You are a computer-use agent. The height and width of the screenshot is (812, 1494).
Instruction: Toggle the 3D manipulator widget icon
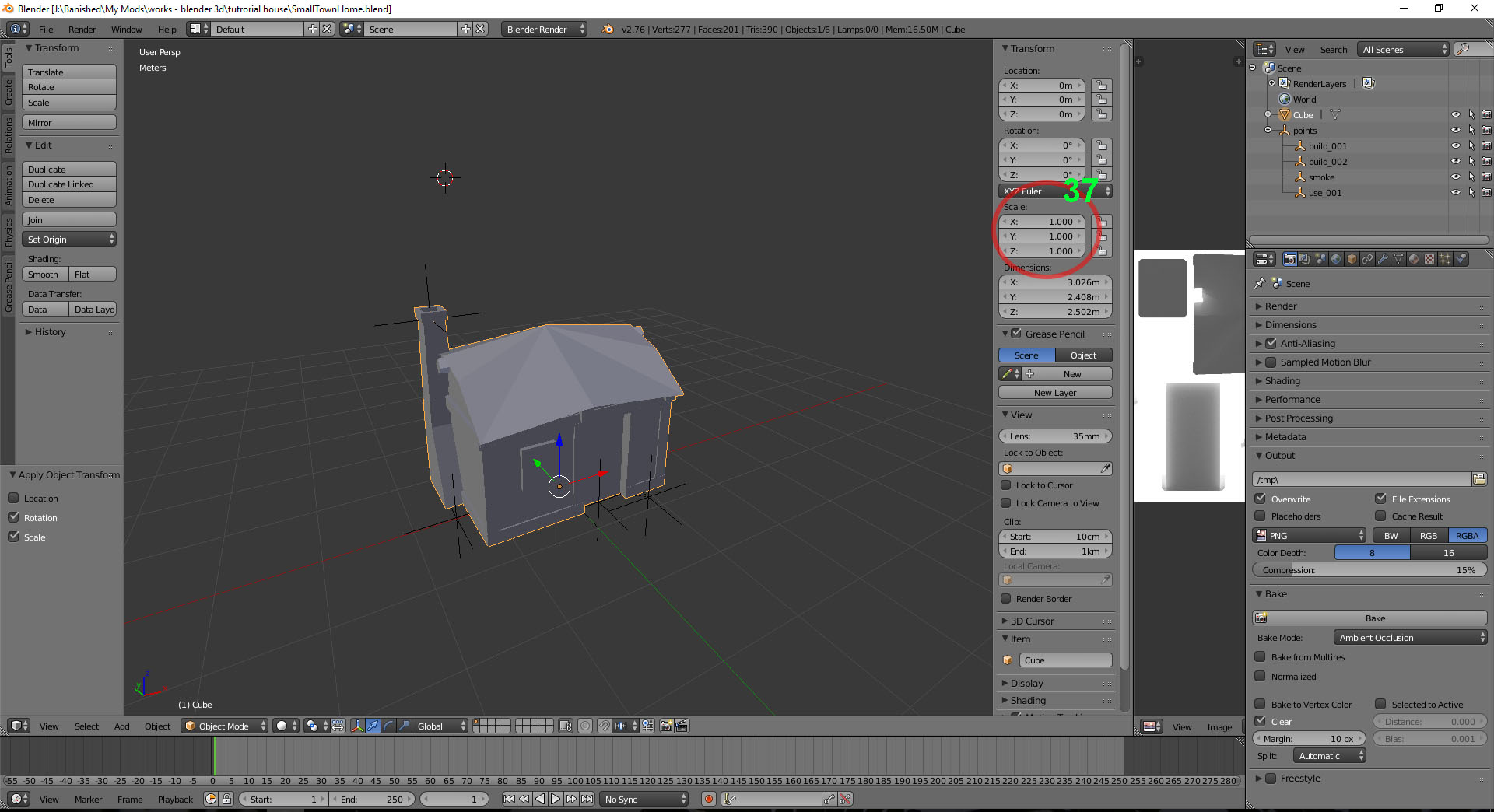[x=358, y=726]
